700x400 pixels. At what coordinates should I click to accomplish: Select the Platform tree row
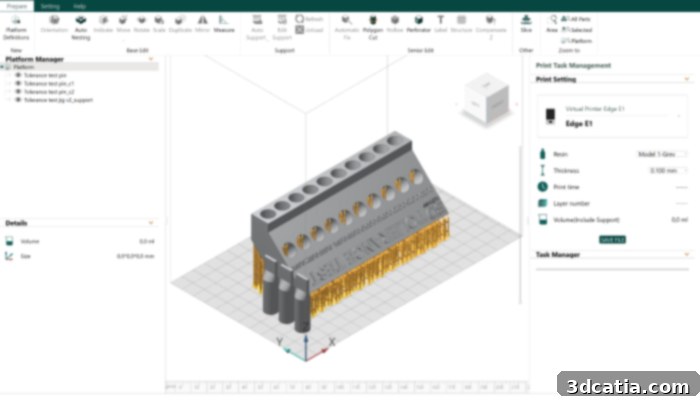[79, 67]
